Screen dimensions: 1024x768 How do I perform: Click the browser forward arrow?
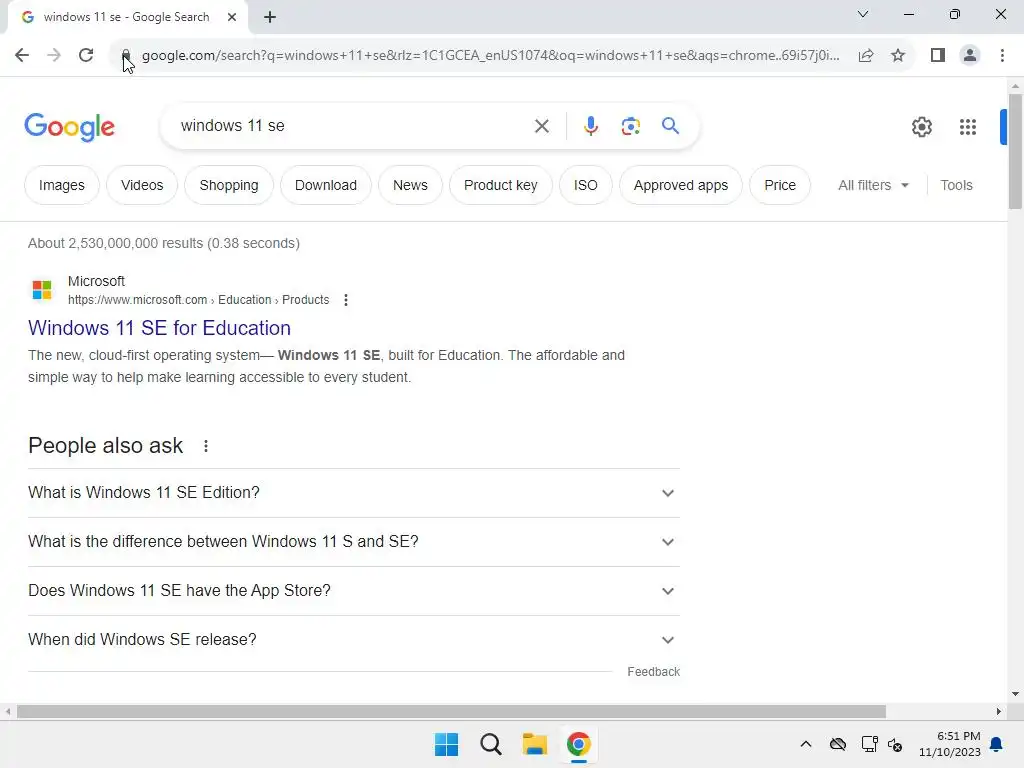tap(54, 55)
